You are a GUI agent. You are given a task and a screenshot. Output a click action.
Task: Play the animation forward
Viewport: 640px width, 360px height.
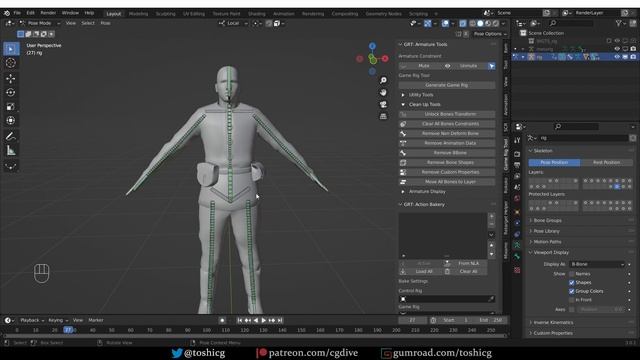pyautogui.click(x=264, y=320)
